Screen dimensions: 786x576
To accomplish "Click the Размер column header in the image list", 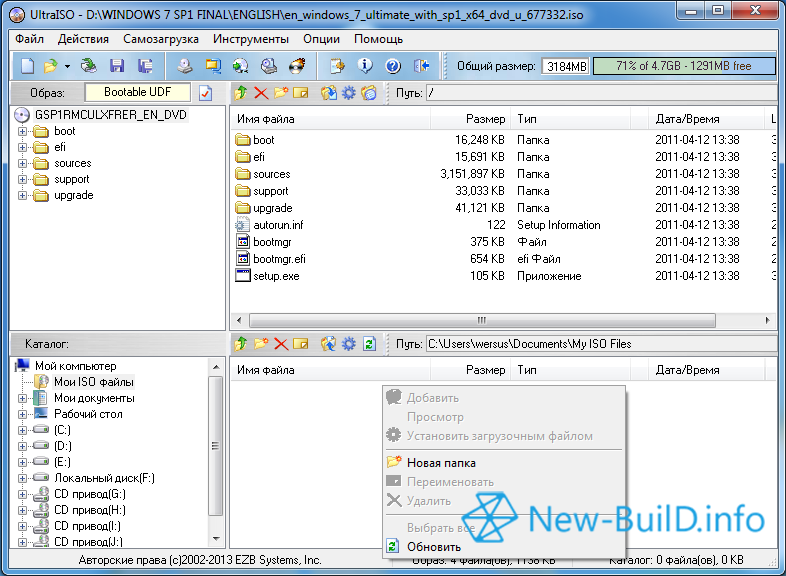I will [485, 119].
